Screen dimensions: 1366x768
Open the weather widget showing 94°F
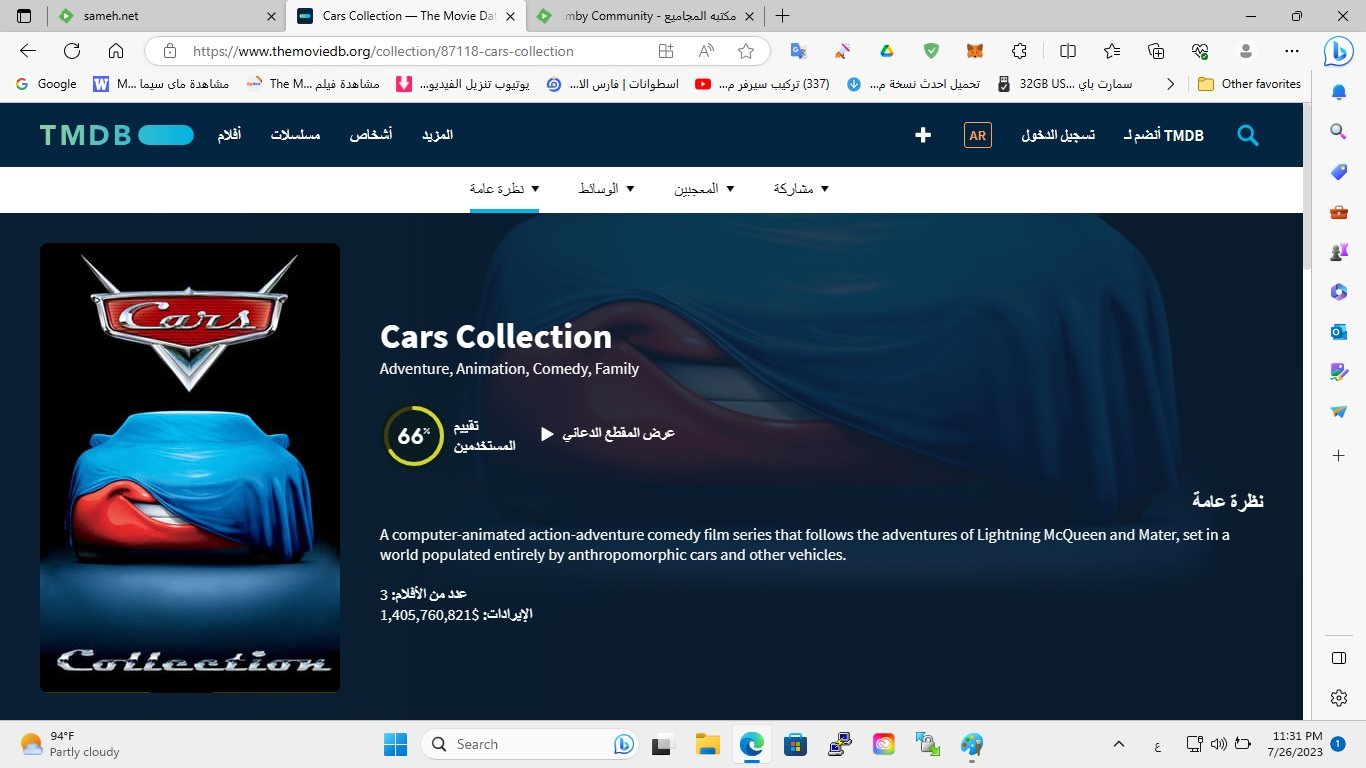coord(70,744)
